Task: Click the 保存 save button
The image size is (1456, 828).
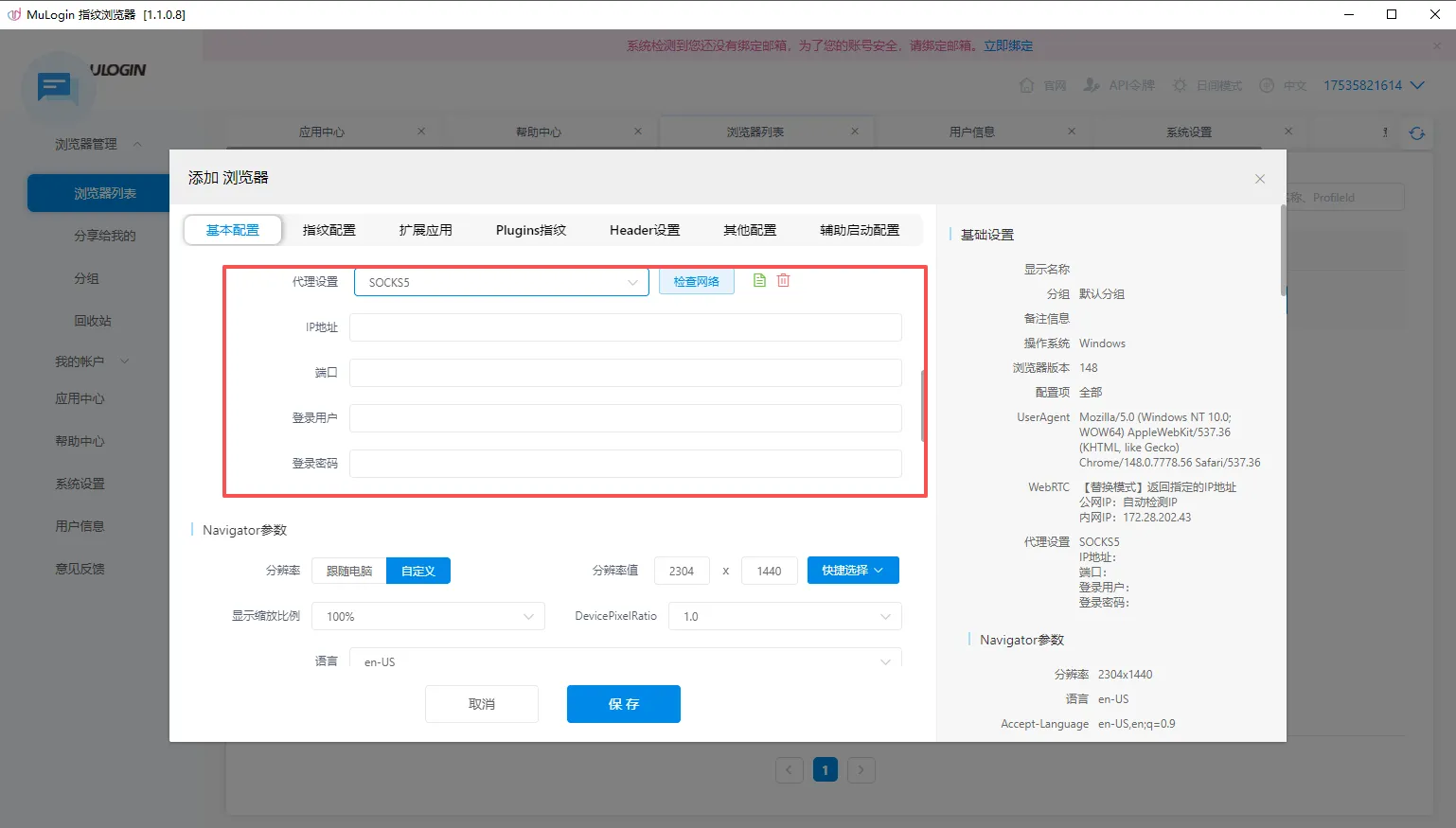Action: 624,704
